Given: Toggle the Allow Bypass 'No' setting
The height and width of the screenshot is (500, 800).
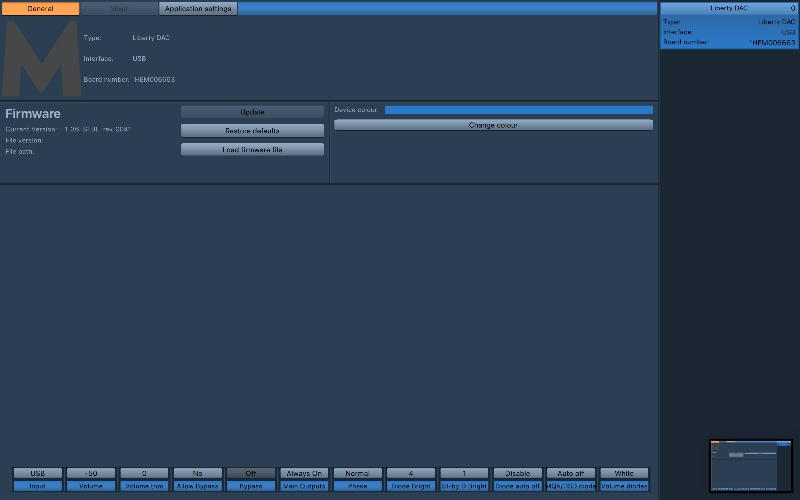Looking at the screenshot, I should point(198,473).
